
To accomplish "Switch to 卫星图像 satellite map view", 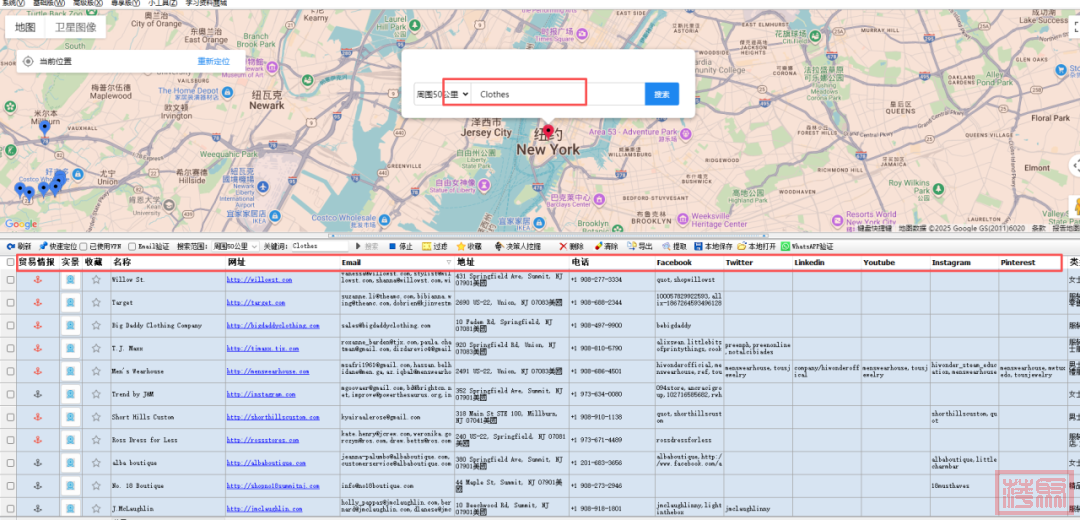I will click(76, 28).
